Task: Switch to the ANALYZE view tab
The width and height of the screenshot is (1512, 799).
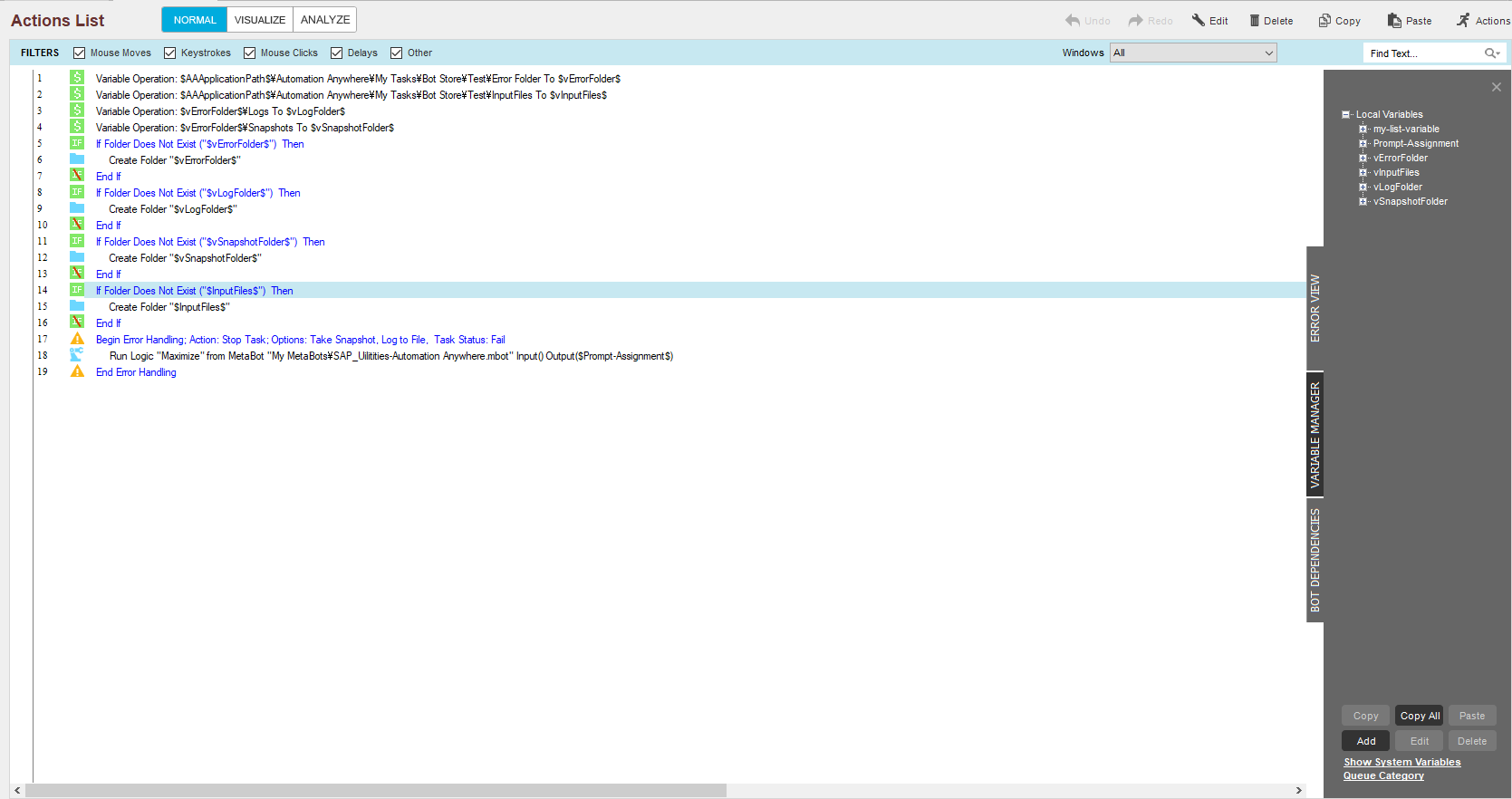Action: coord(325,20)
